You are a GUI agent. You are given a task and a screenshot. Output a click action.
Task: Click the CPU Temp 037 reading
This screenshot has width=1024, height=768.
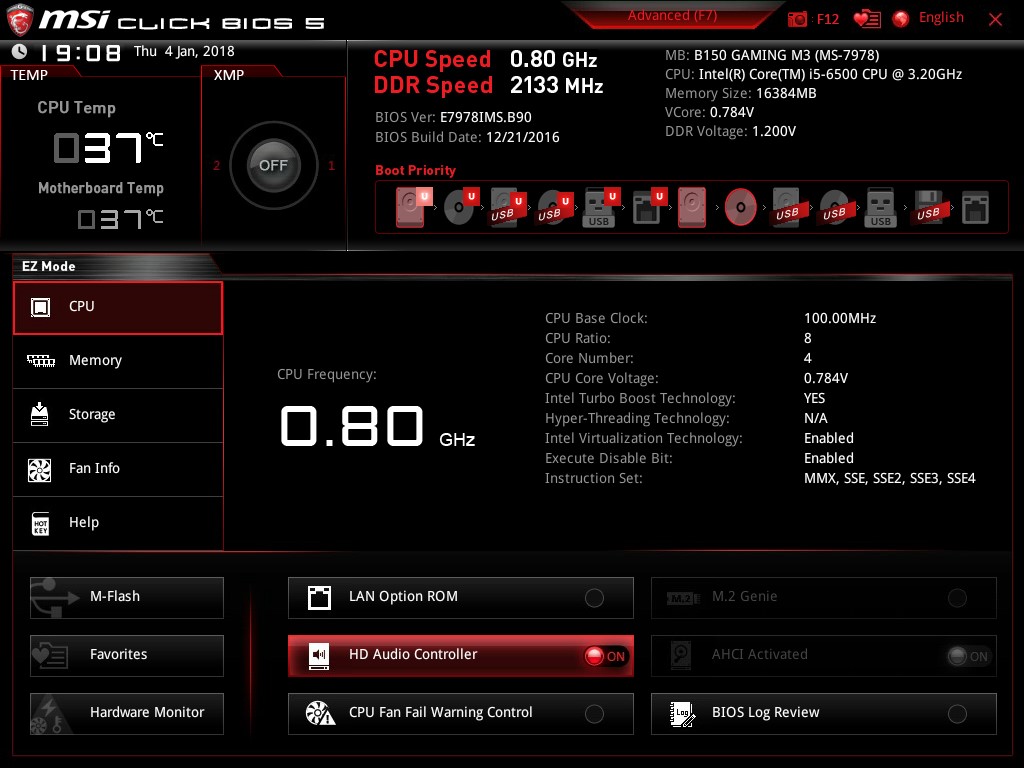tap(108, 148)
